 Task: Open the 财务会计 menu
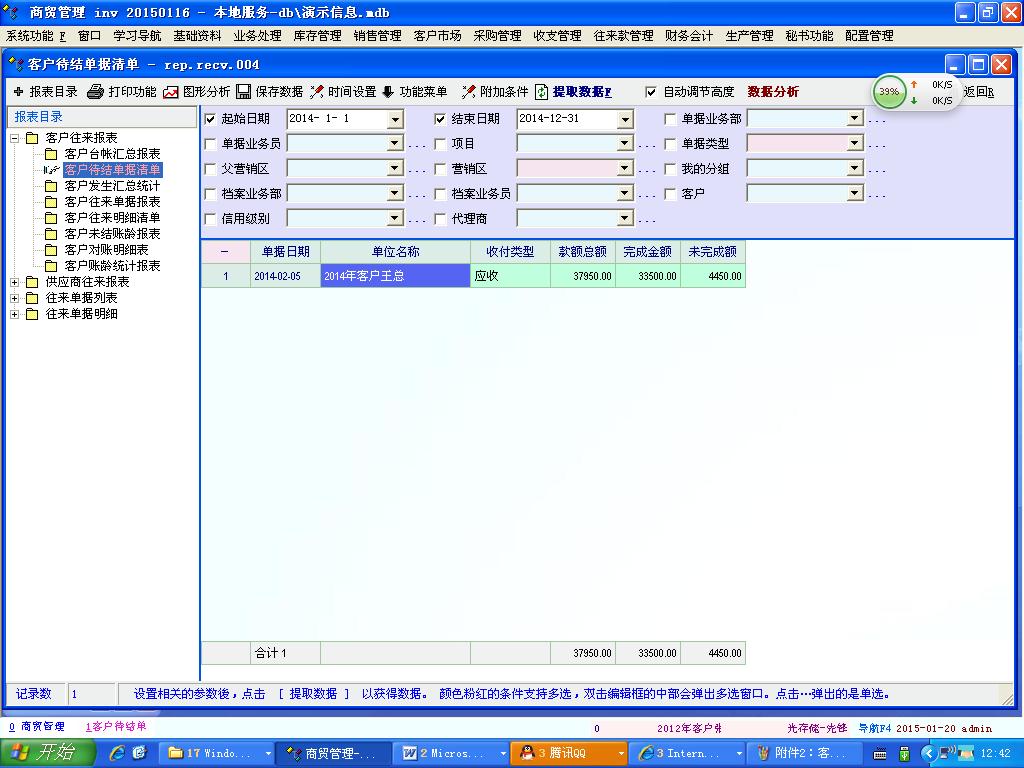[x=689, y=36]
